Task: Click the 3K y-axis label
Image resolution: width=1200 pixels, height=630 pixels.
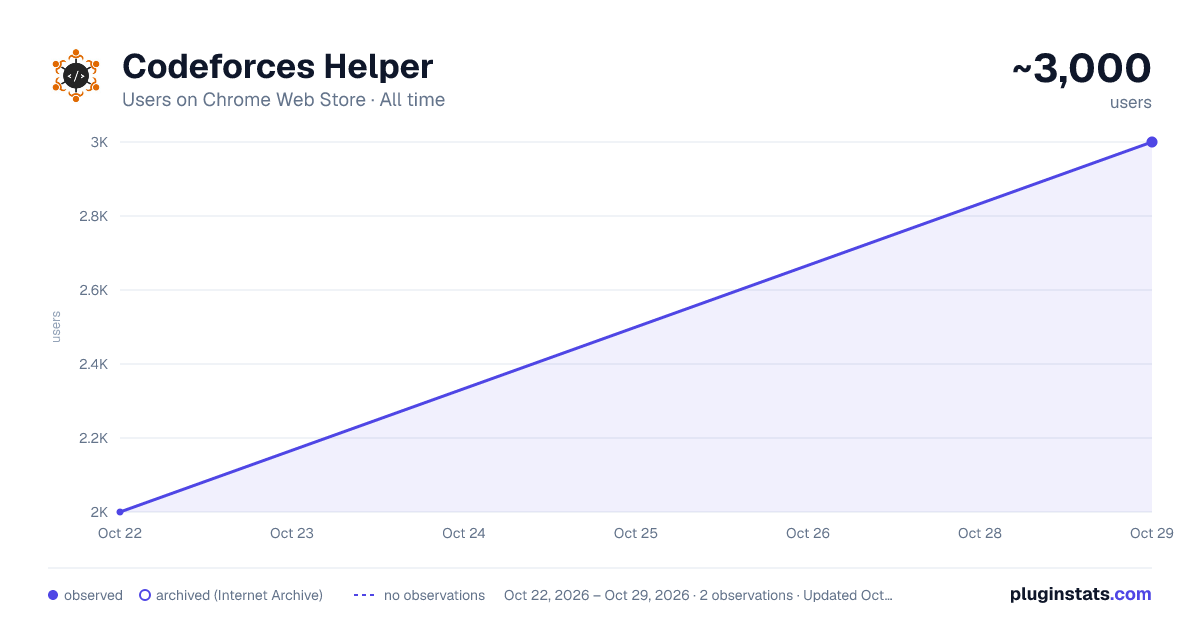Action: pos(99,142)
